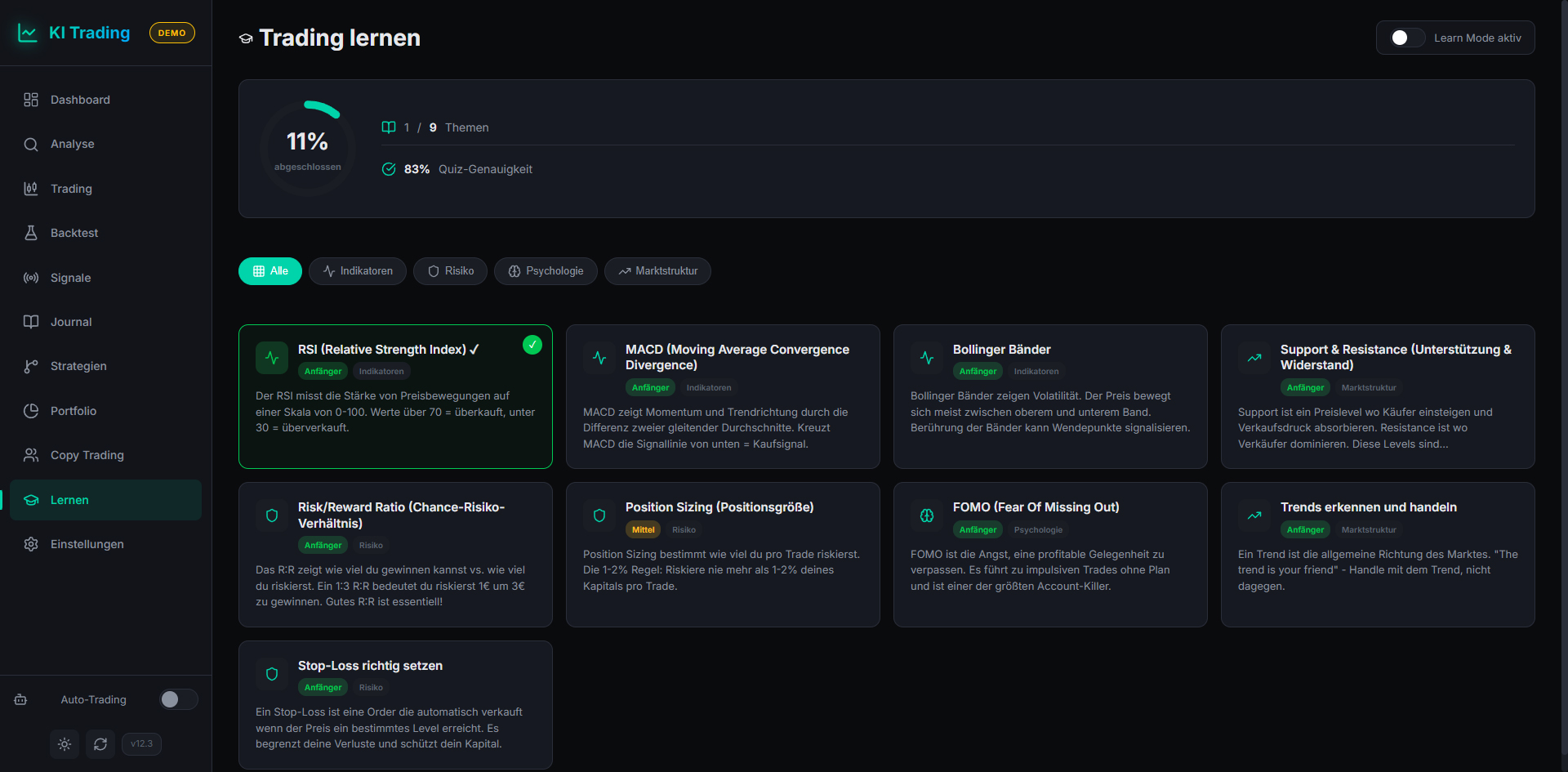
Task: Show only Marktstruktur topics
Action: point(657,271)
